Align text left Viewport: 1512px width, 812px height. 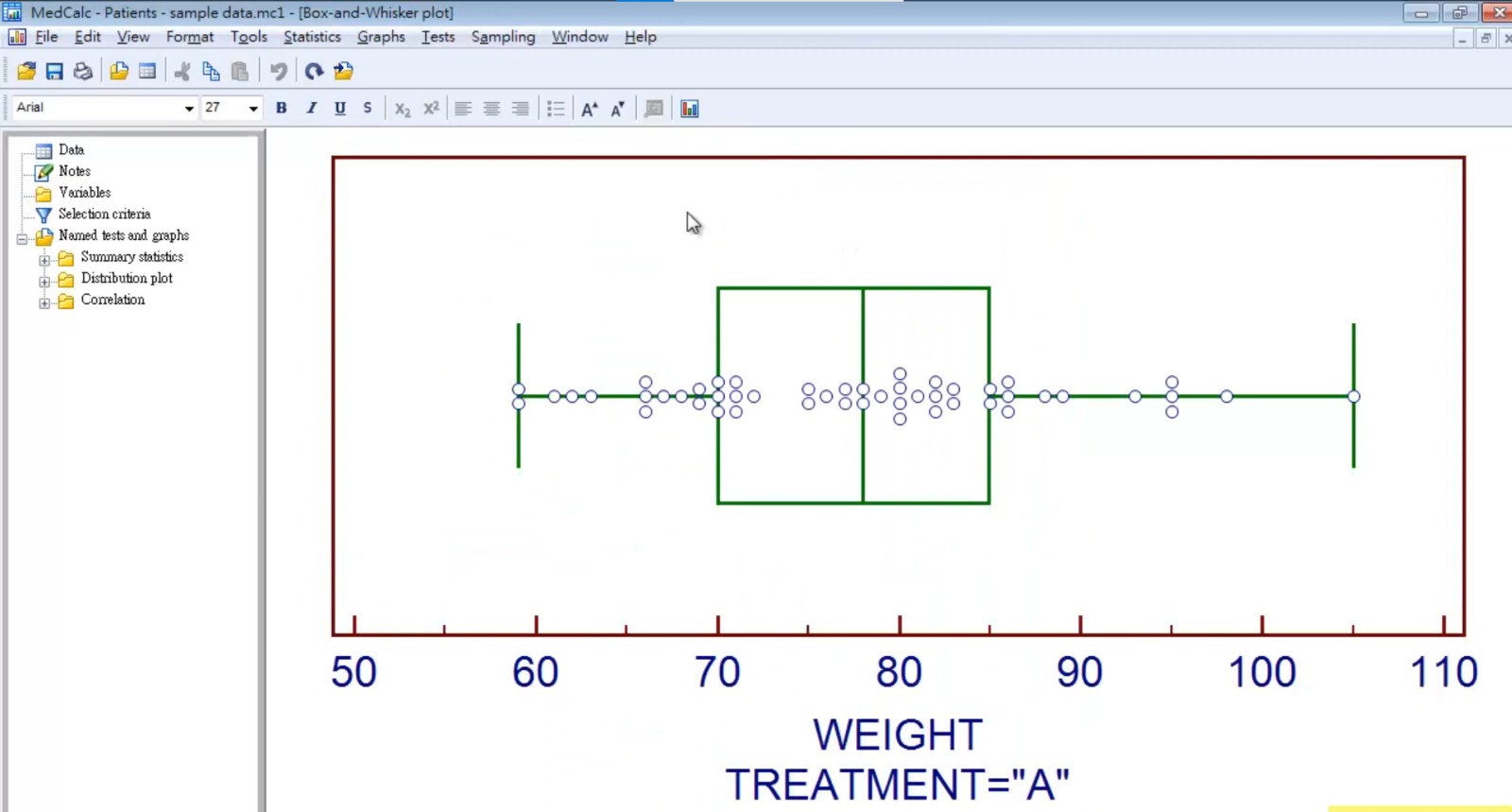463,109
